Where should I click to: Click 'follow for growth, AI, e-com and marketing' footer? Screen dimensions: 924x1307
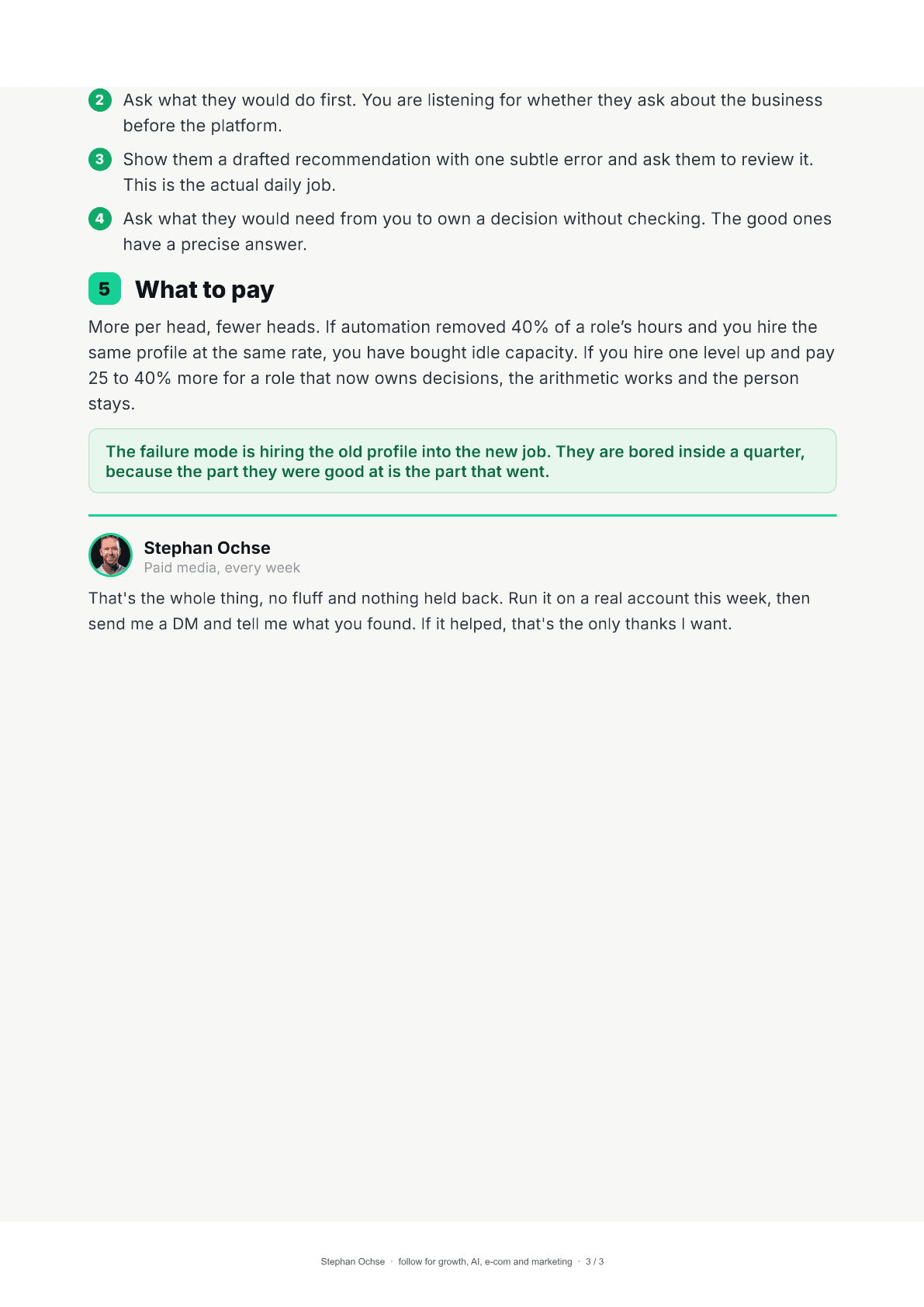click(485, 1261)
